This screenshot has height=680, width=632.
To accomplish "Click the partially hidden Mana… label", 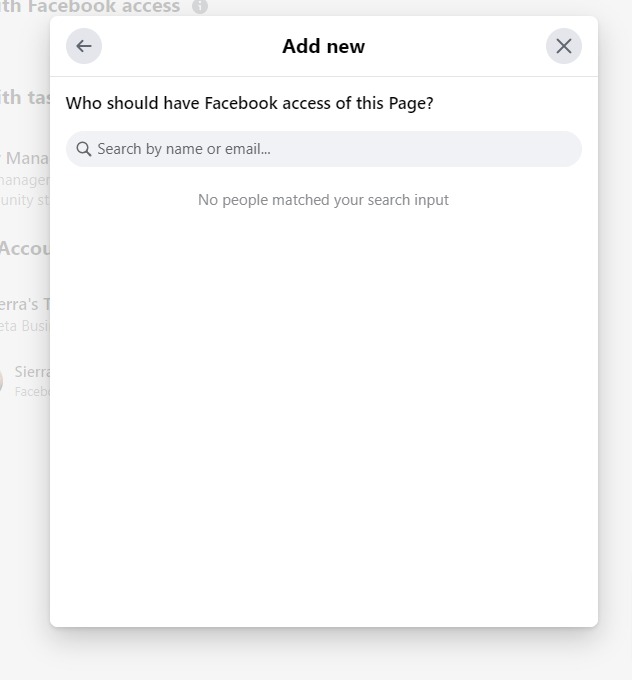I will [x=27, y=158].
